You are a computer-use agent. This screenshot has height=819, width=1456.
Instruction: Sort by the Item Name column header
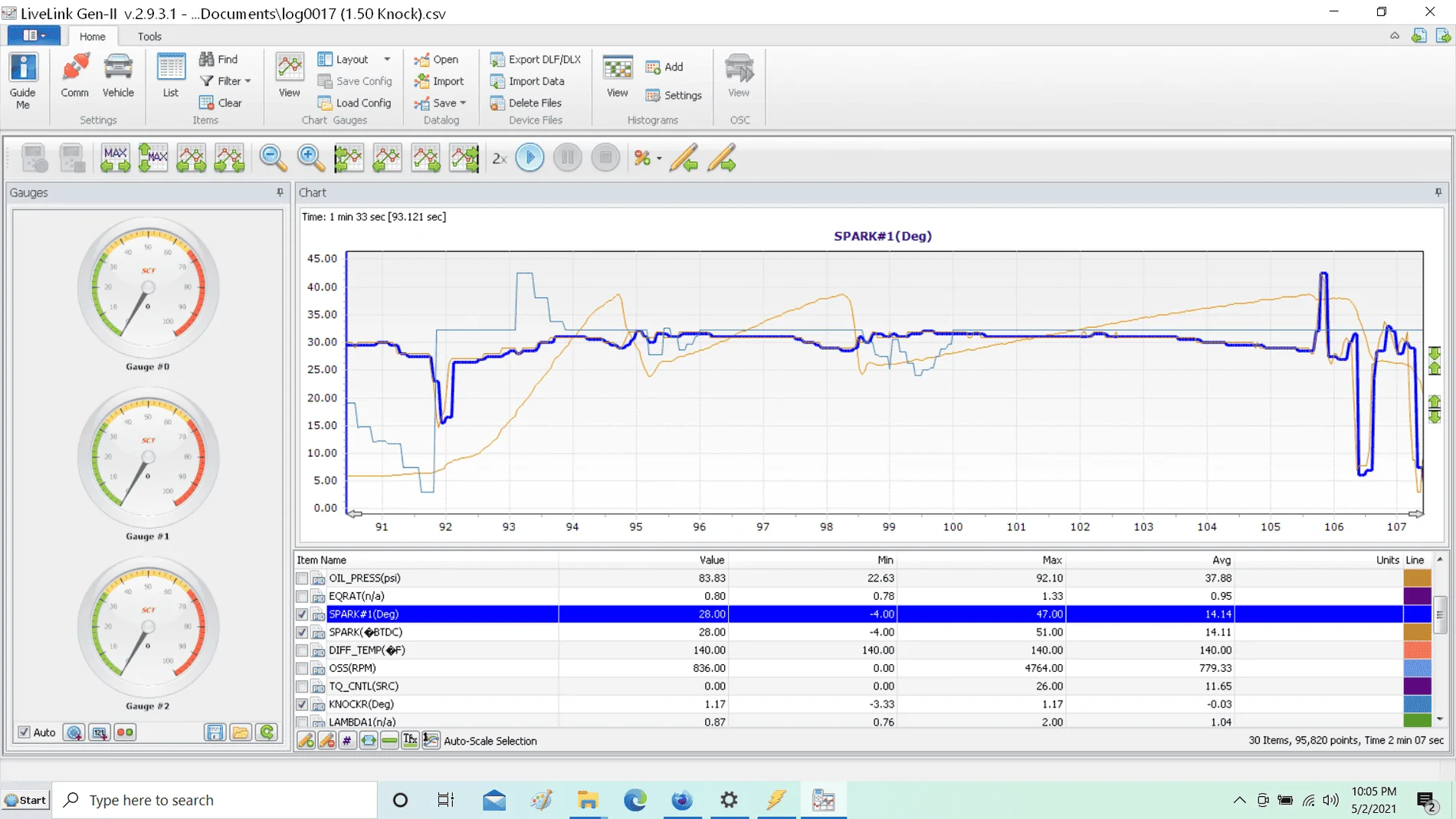tap(426, 560)
